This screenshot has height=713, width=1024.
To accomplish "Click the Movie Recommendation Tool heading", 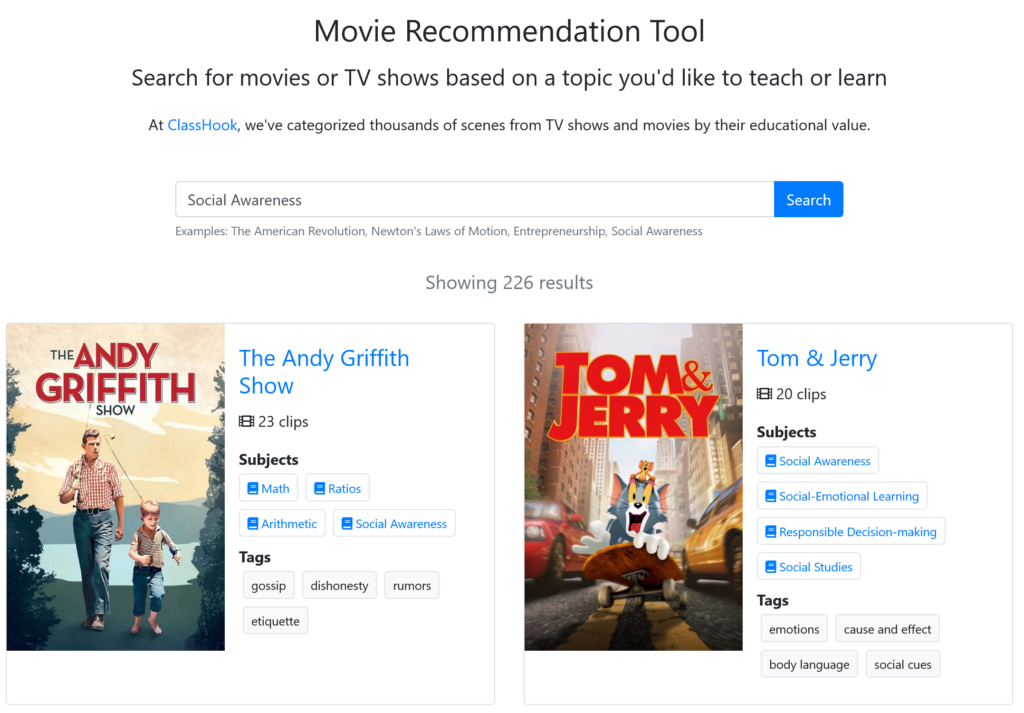I will pyautogui.click(x=509, y=31).
